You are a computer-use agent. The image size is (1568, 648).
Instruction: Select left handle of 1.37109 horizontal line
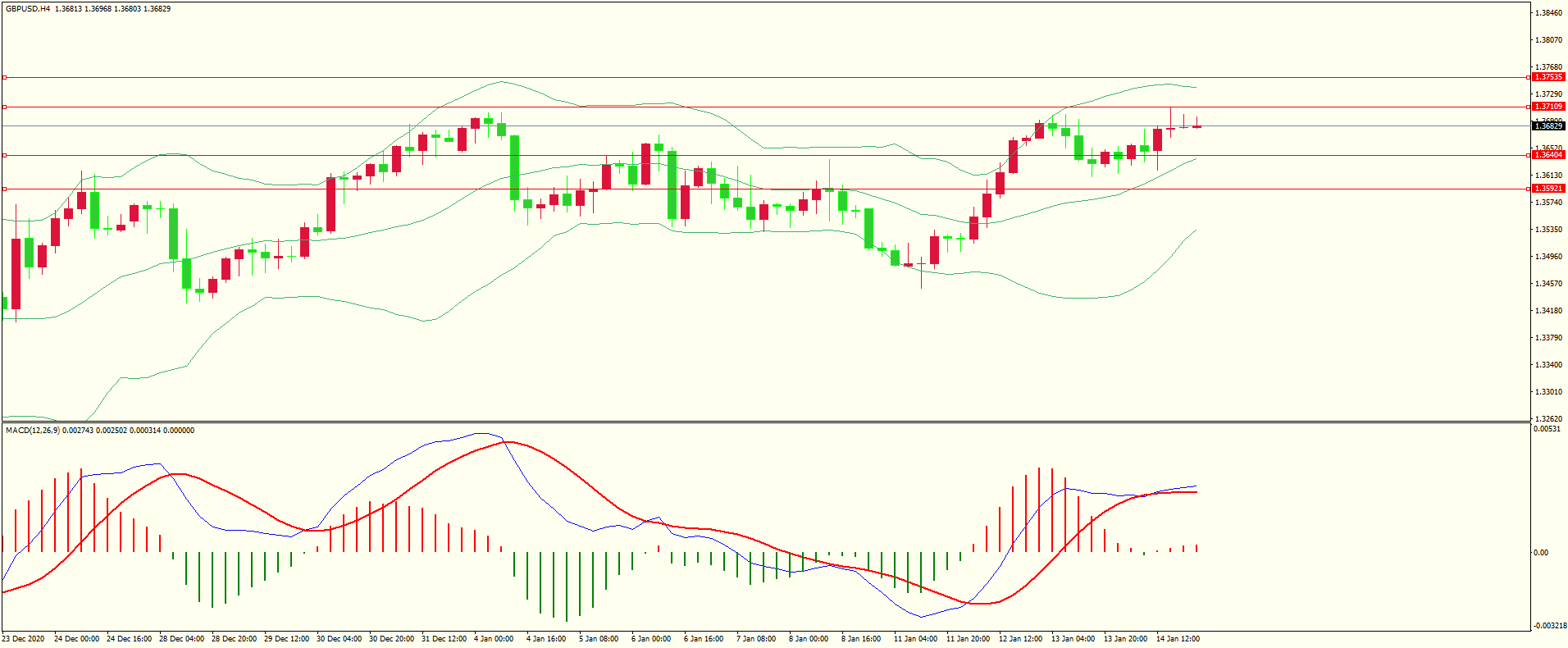(4, 107)
